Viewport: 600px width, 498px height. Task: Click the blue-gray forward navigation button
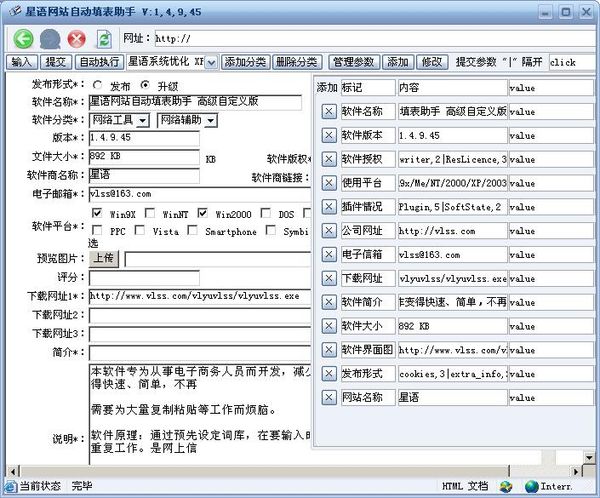point(49,39)
